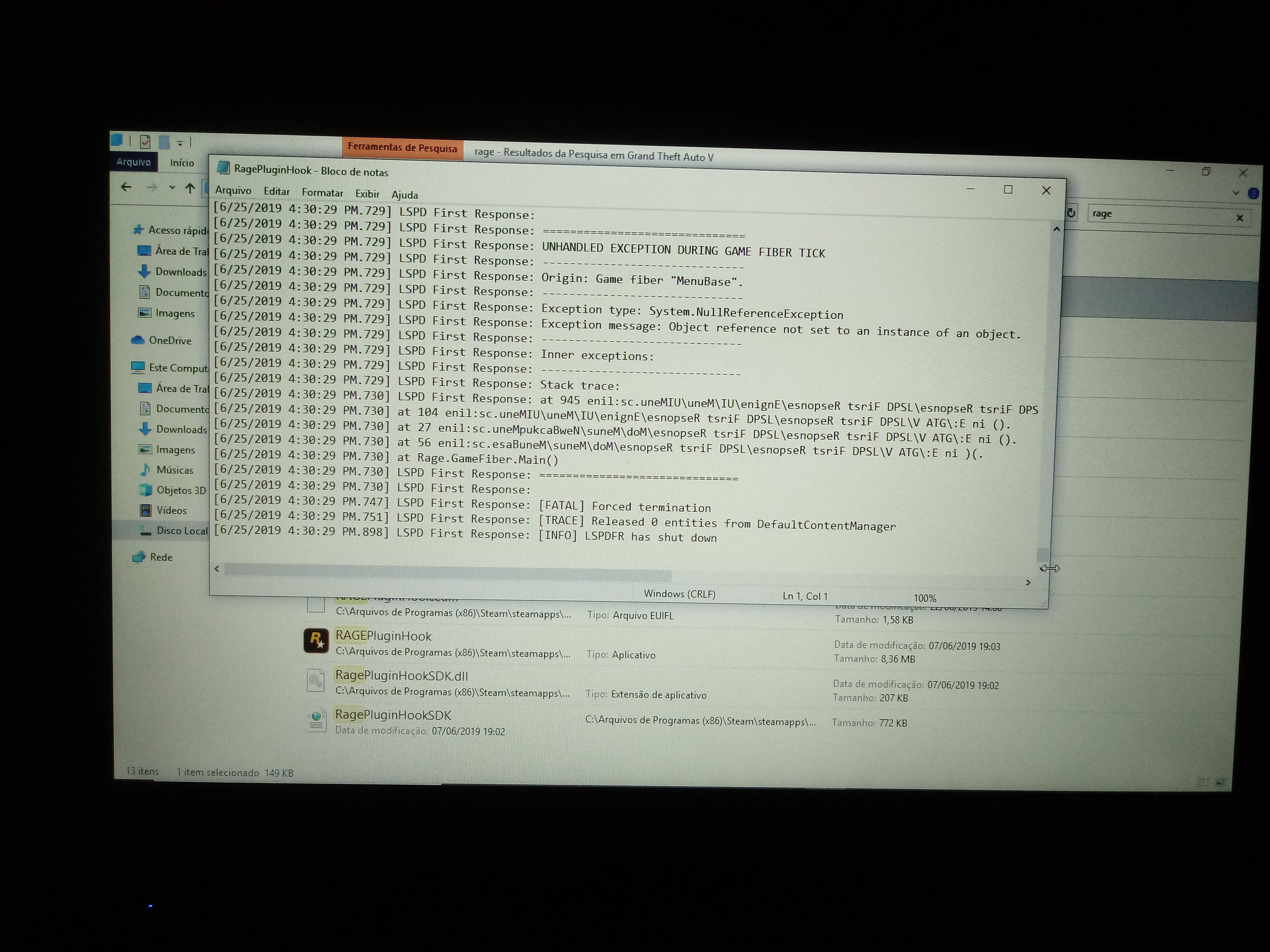1270x952 pixels.
Task: Open Notepad Formatar menu
Action: pos(322,193)
